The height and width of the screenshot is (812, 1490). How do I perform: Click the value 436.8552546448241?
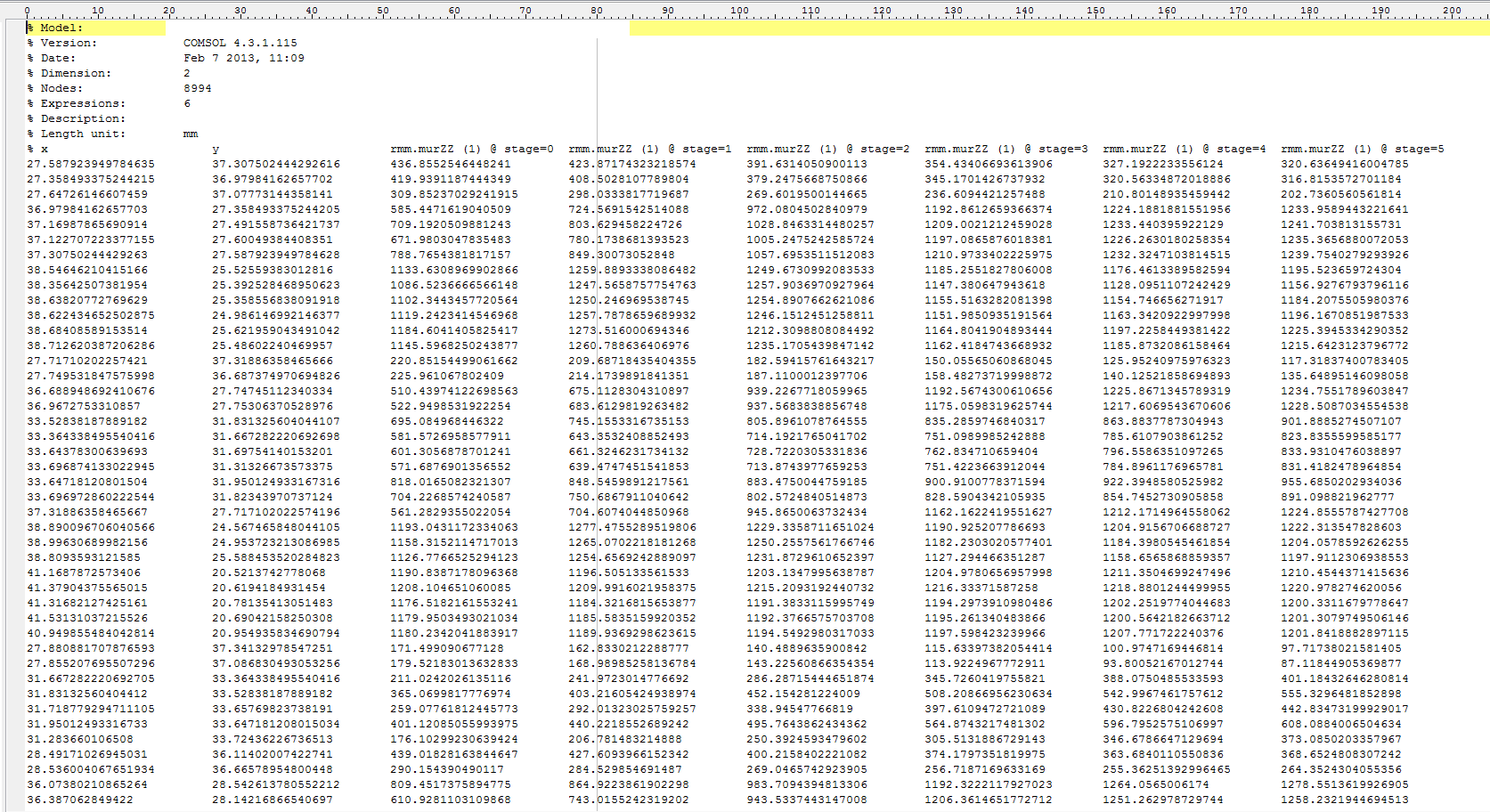(x=450, y=164)
